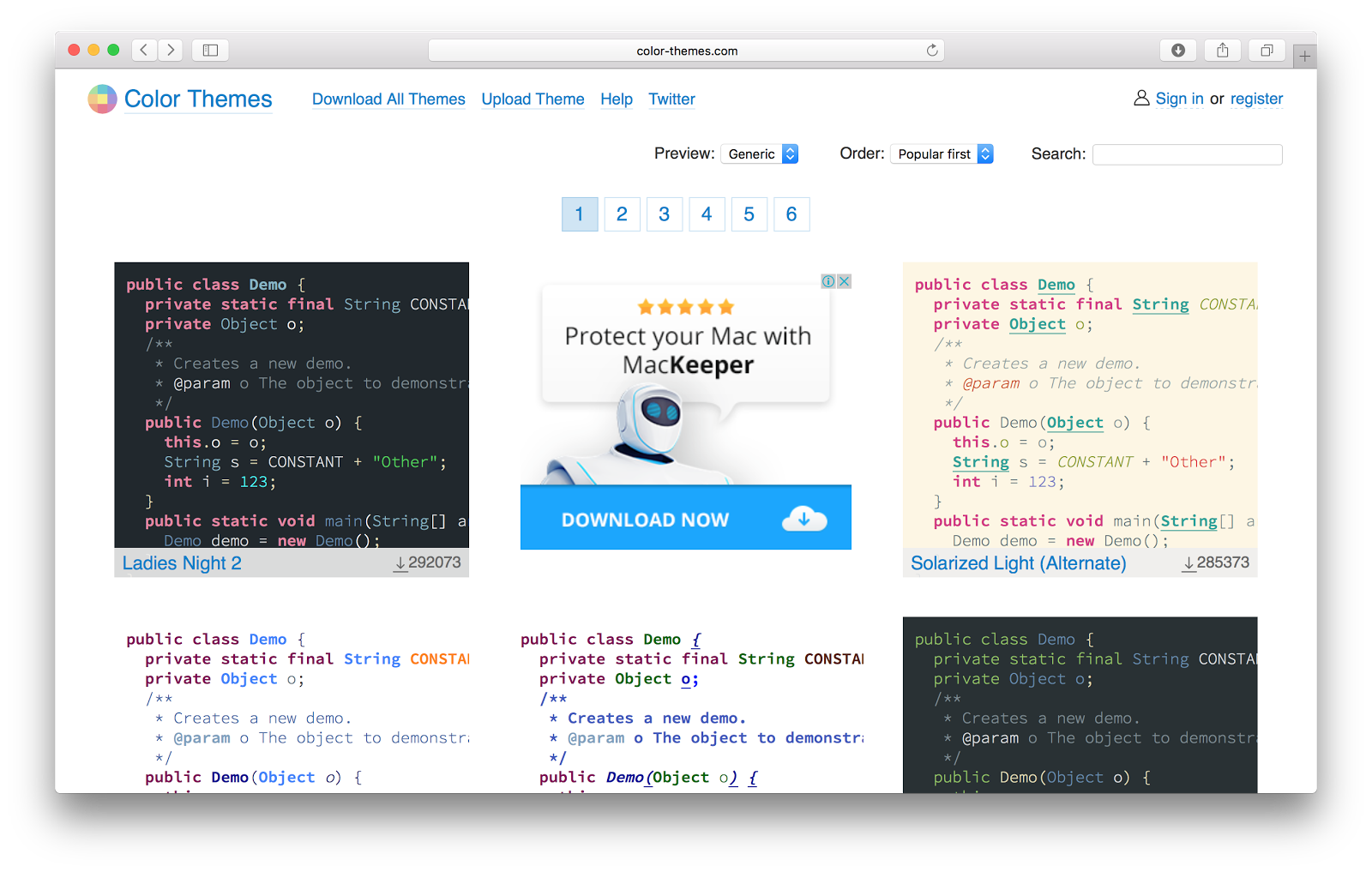Click download count icon for Ladies Night 2

click(400, 564)
